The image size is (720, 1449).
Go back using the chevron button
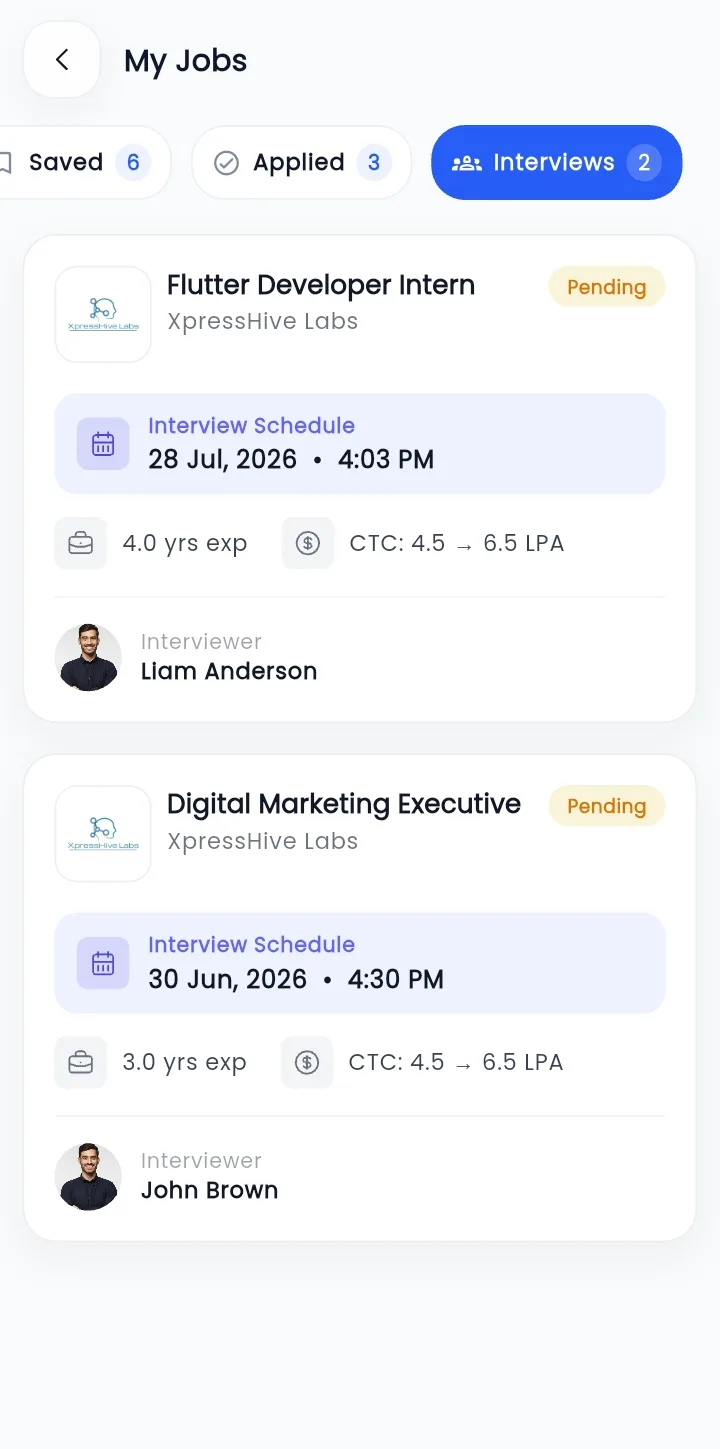[62, 60]
